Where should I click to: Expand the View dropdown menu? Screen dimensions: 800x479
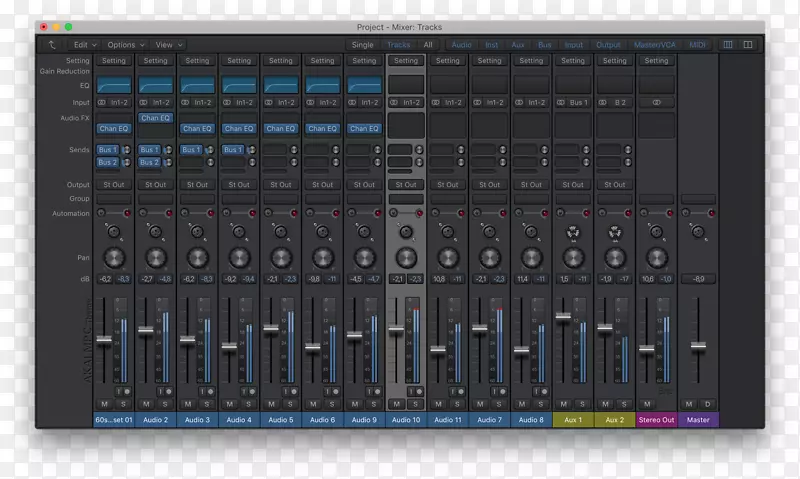[x=167, y=45]
